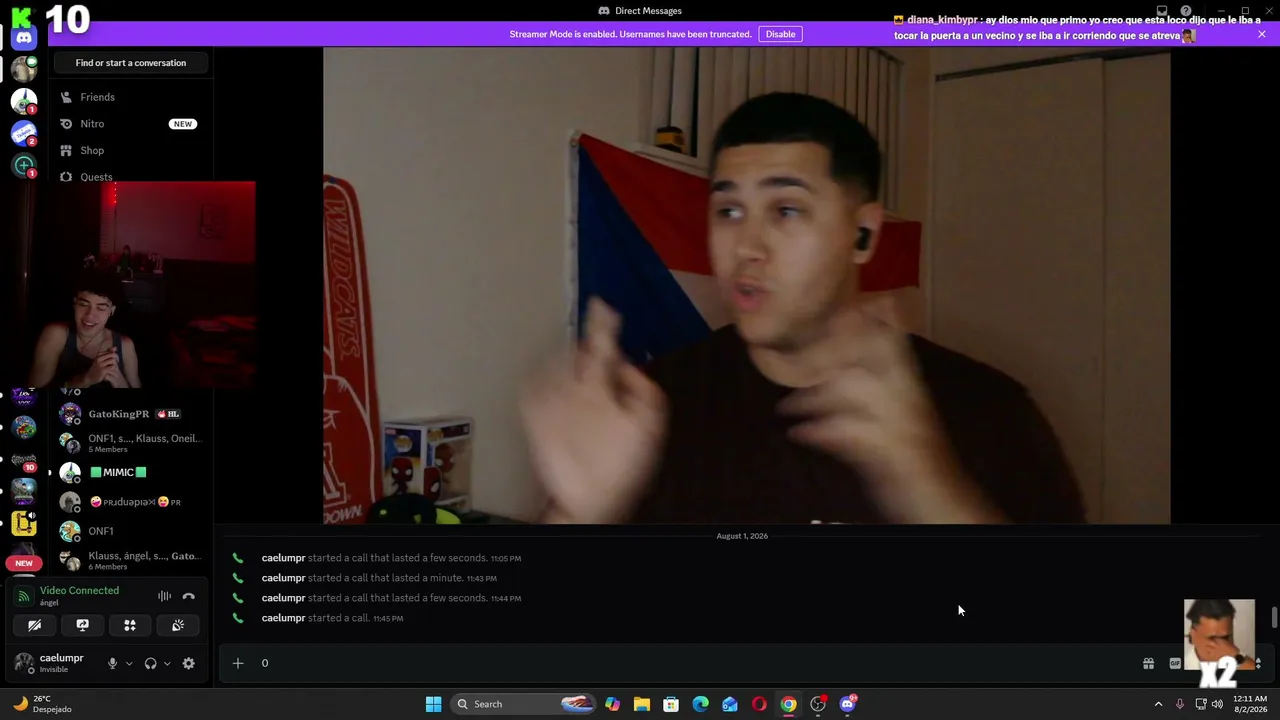Open the soundboard
Image resolution: width=1280 pixels, height=720 pixels.
click(x=178, y=625)
